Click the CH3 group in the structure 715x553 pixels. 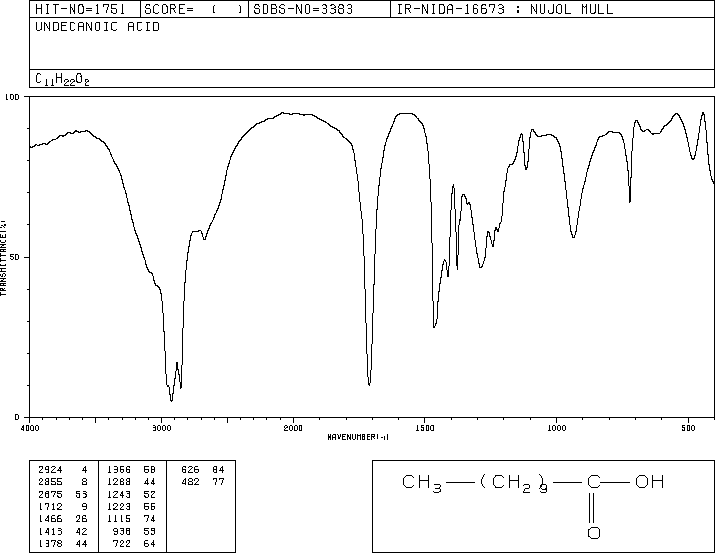tap(422, 483)
